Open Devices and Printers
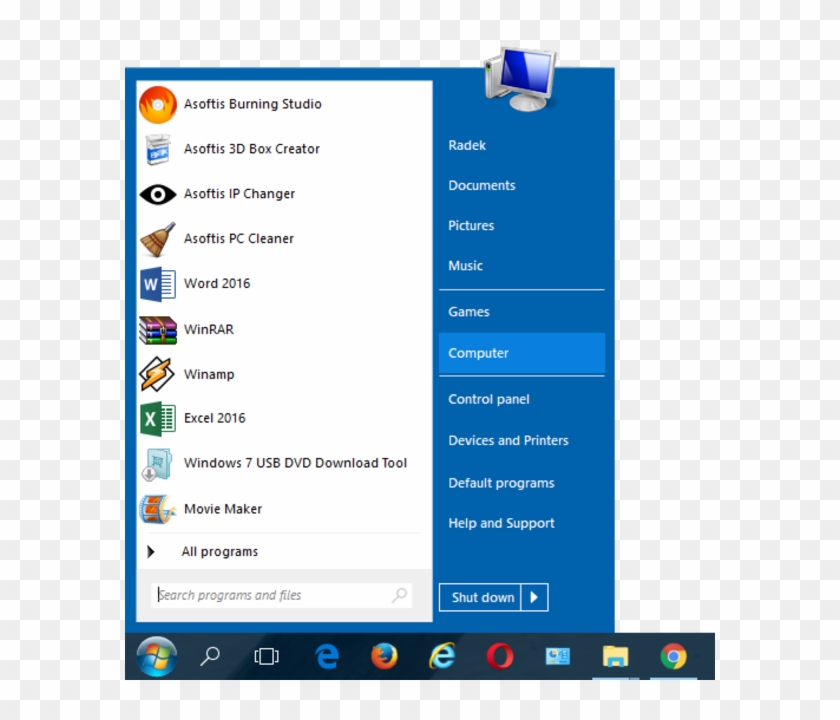This screenshot has height=720, width=840. [x=508, y=441]
